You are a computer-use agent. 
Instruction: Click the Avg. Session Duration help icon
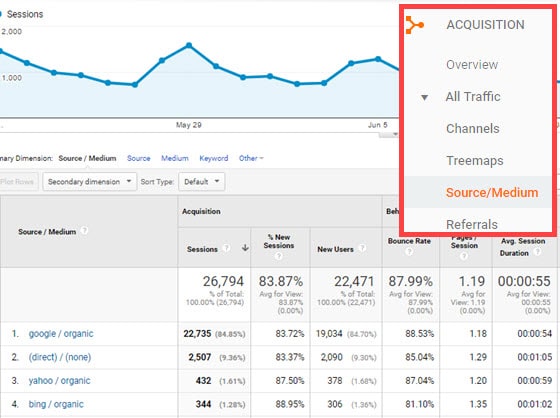(x=537, y=252)
